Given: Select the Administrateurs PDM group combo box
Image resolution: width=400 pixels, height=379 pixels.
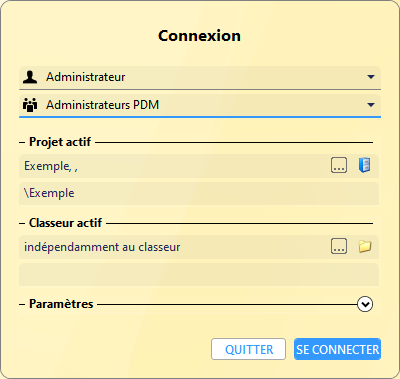Looking at the screenshot, I should 200,106.
